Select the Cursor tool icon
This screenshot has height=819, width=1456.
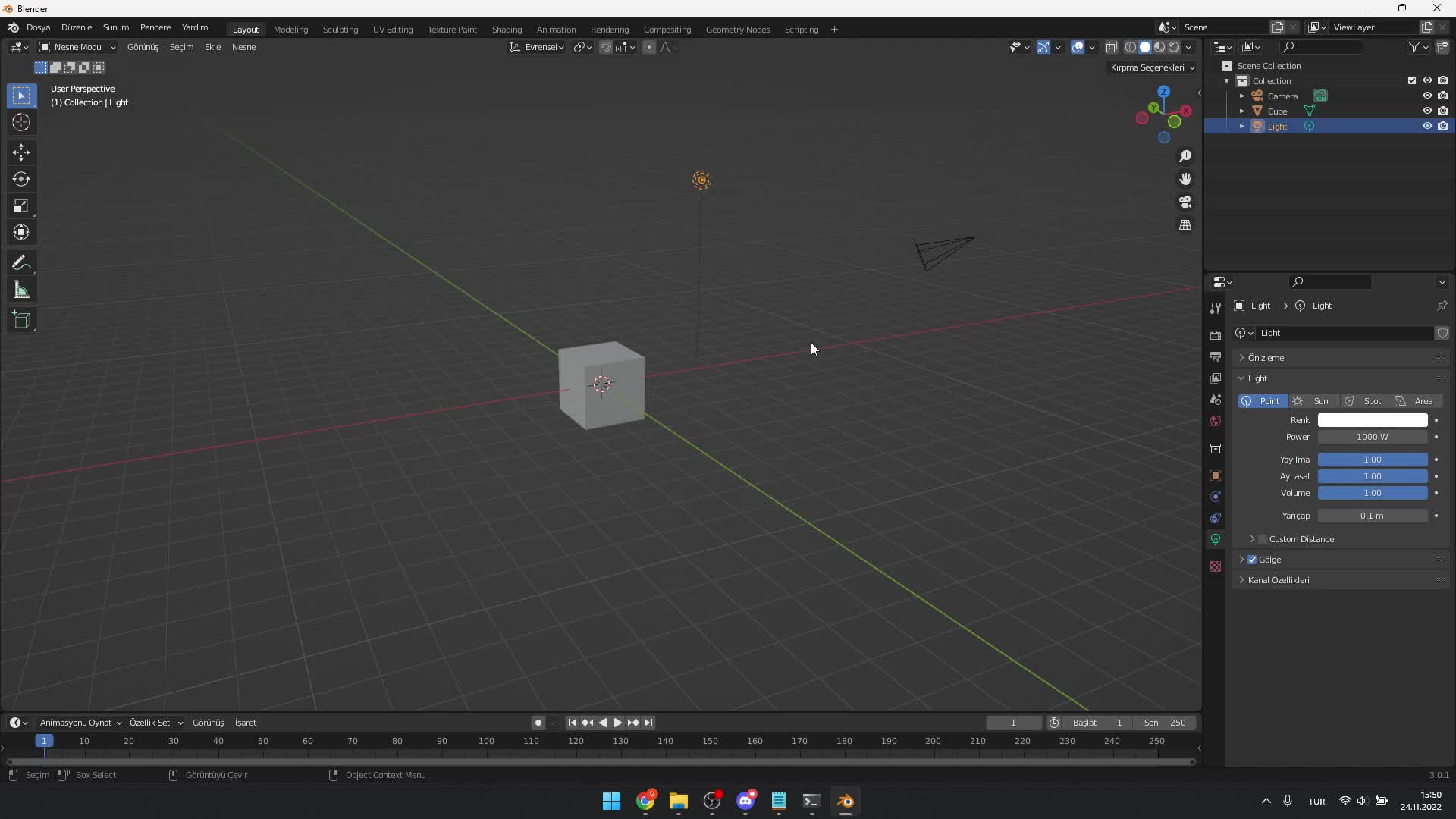[x=22, y=122]
